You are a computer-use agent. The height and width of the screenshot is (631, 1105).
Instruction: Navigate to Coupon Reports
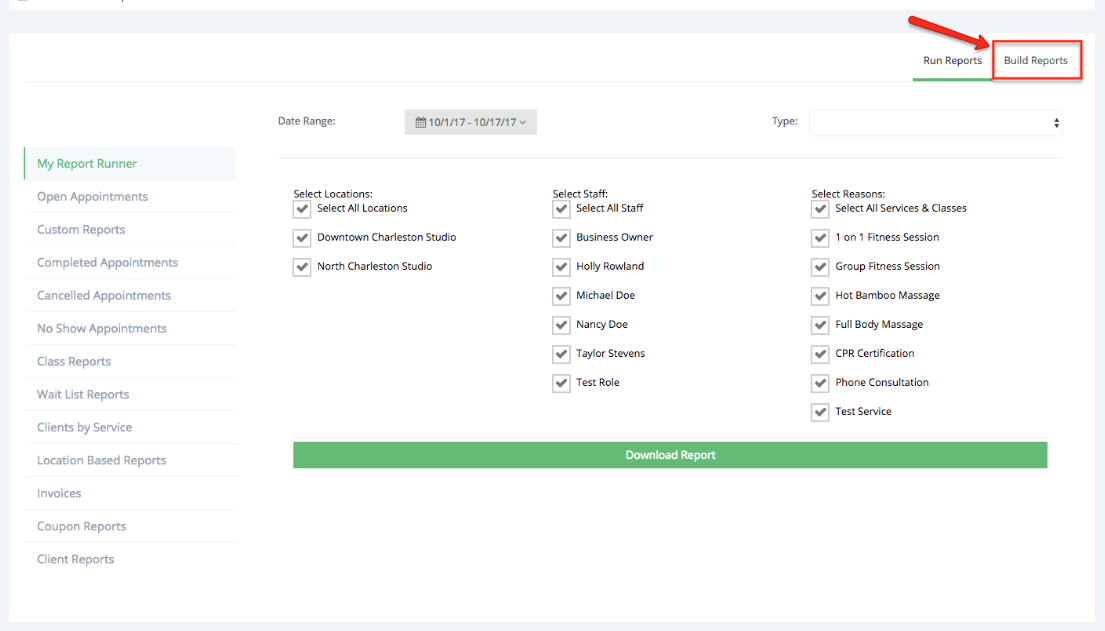(80, 526)
